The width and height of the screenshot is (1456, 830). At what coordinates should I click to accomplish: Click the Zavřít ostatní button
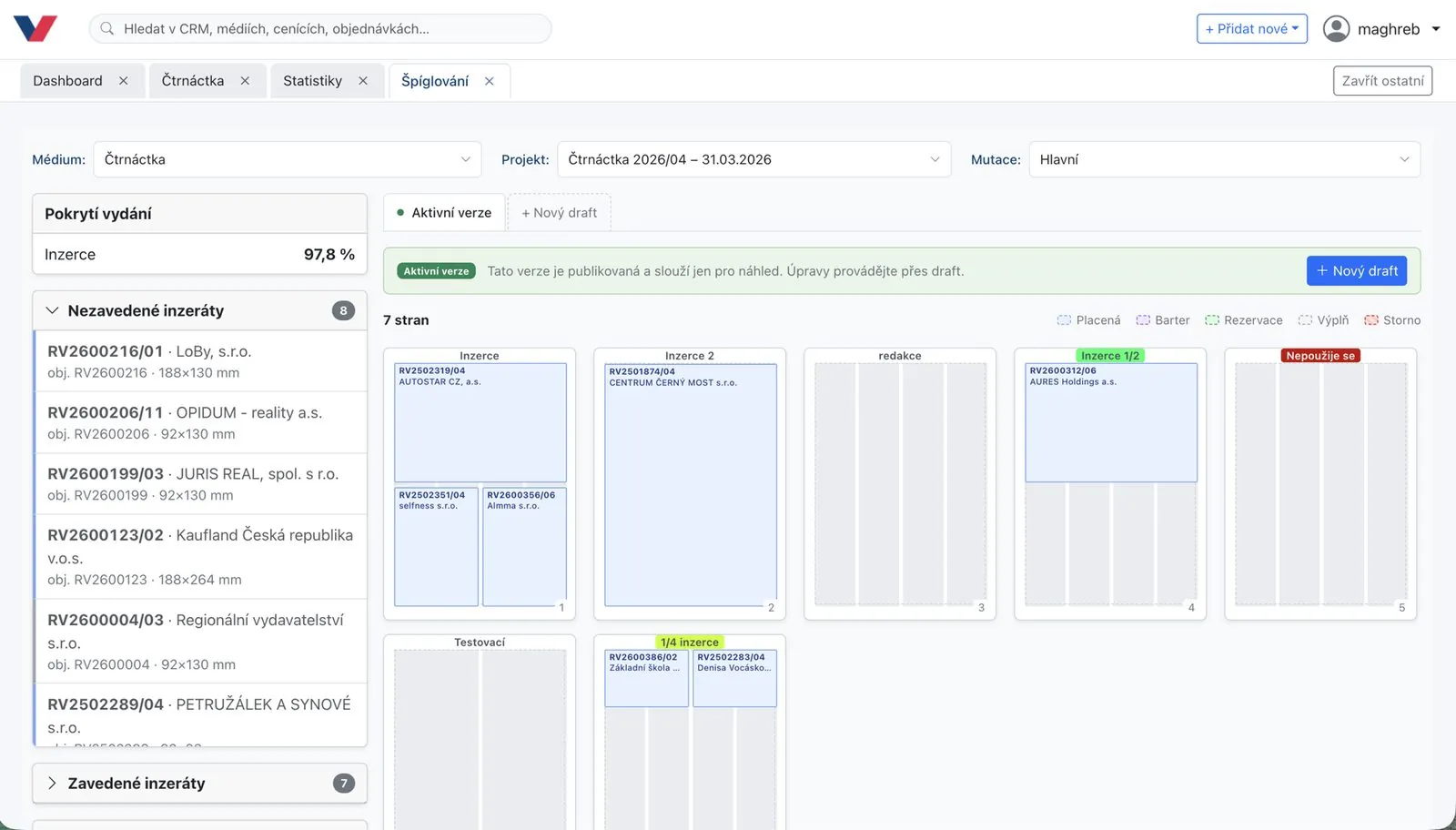[x=1382, y=81]
